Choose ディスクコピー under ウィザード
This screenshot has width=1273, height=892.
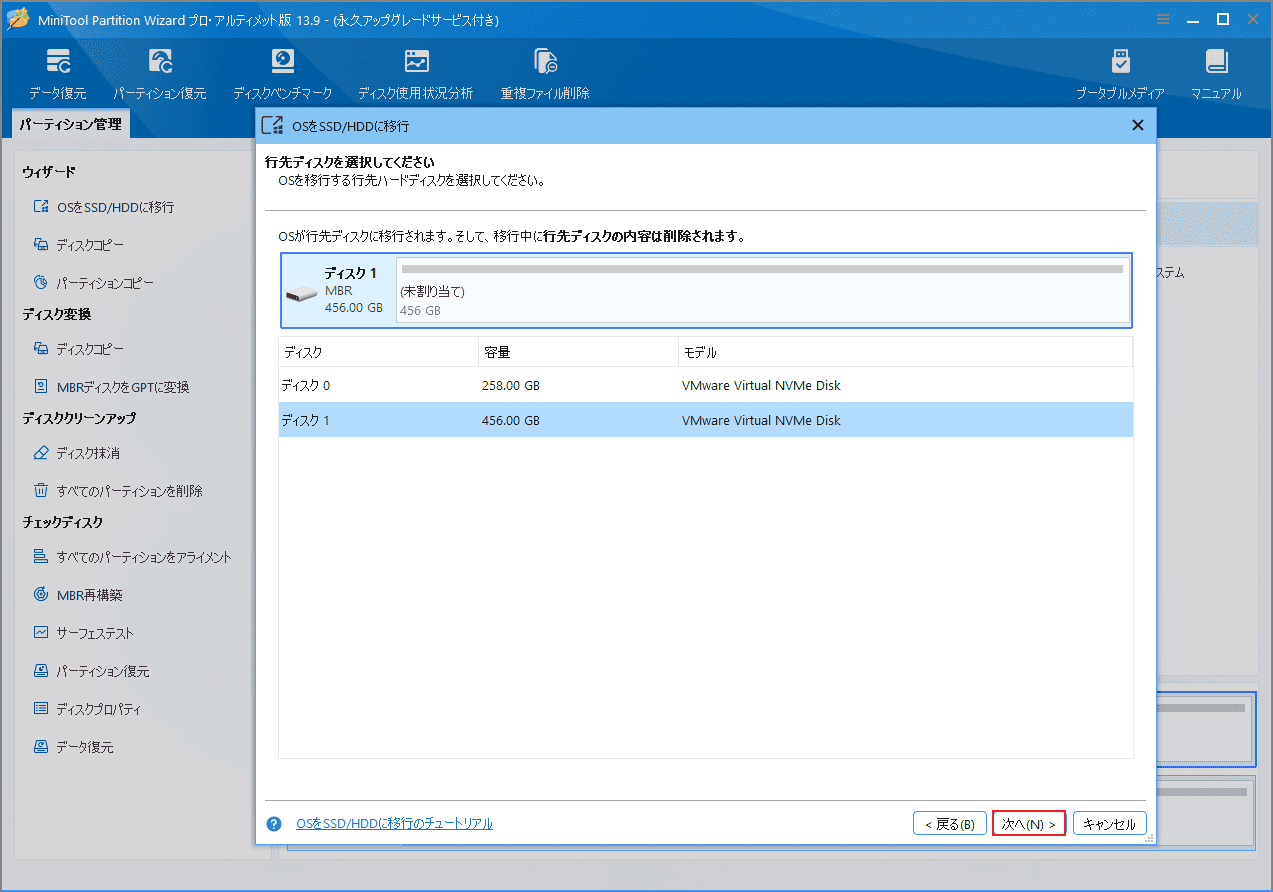[x=79, y=245]
